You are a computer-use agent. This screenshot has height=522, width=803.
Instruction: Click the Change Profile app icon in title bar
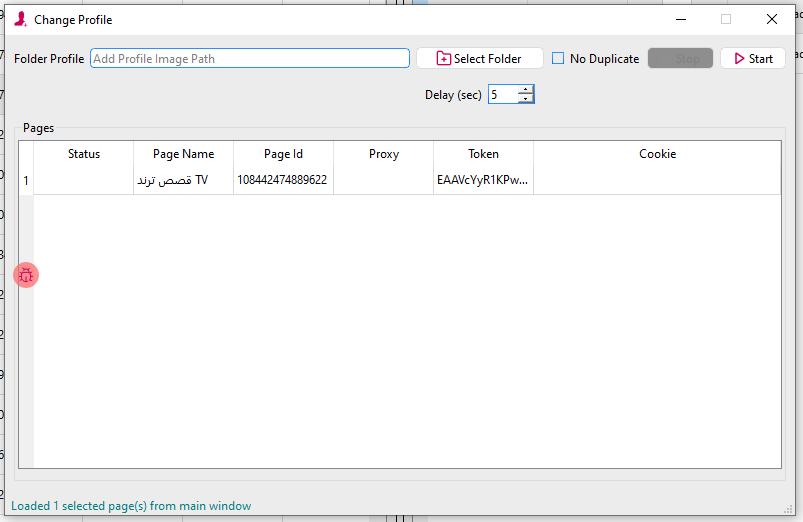pyautogui.click(x=20, y=19)
